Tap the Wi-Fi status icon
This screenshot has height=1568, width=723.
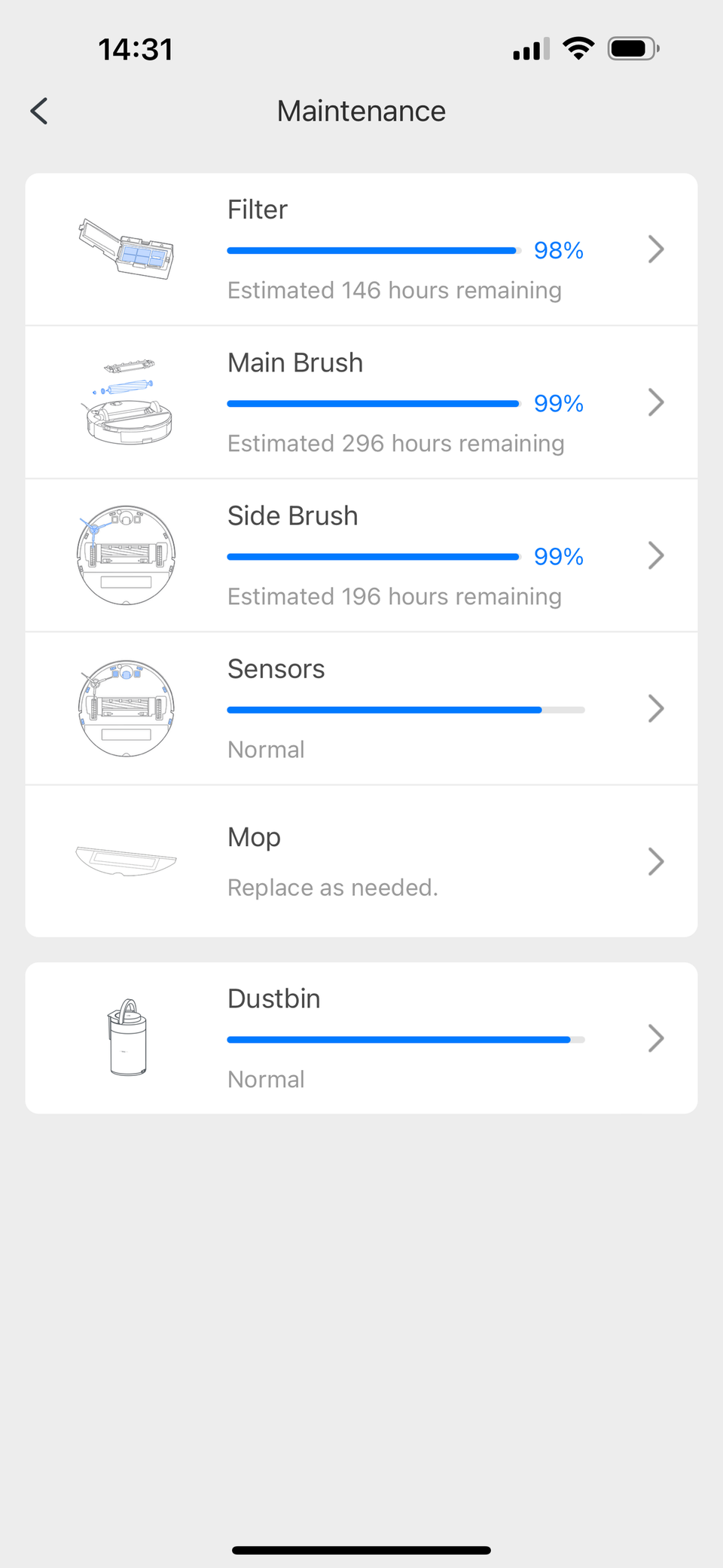[578, 49]
